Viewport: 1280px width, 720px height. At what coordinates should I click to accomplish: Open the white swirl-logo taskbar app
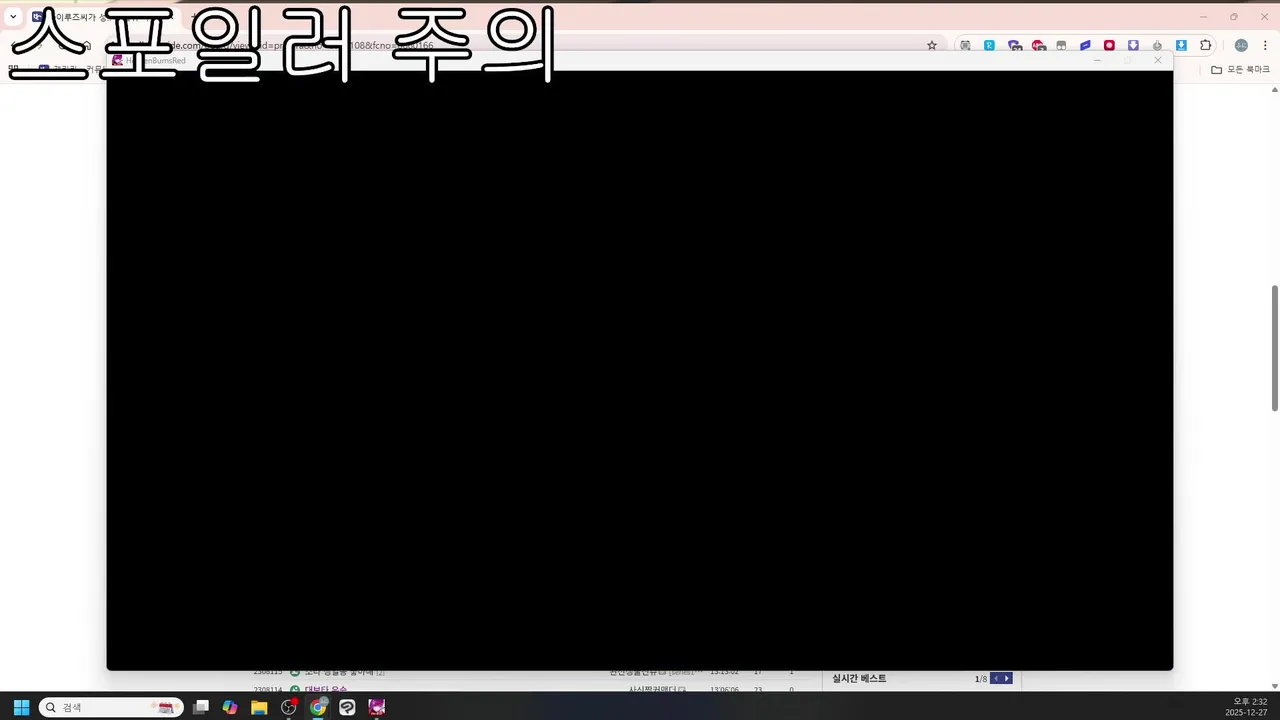click(347, 707)
